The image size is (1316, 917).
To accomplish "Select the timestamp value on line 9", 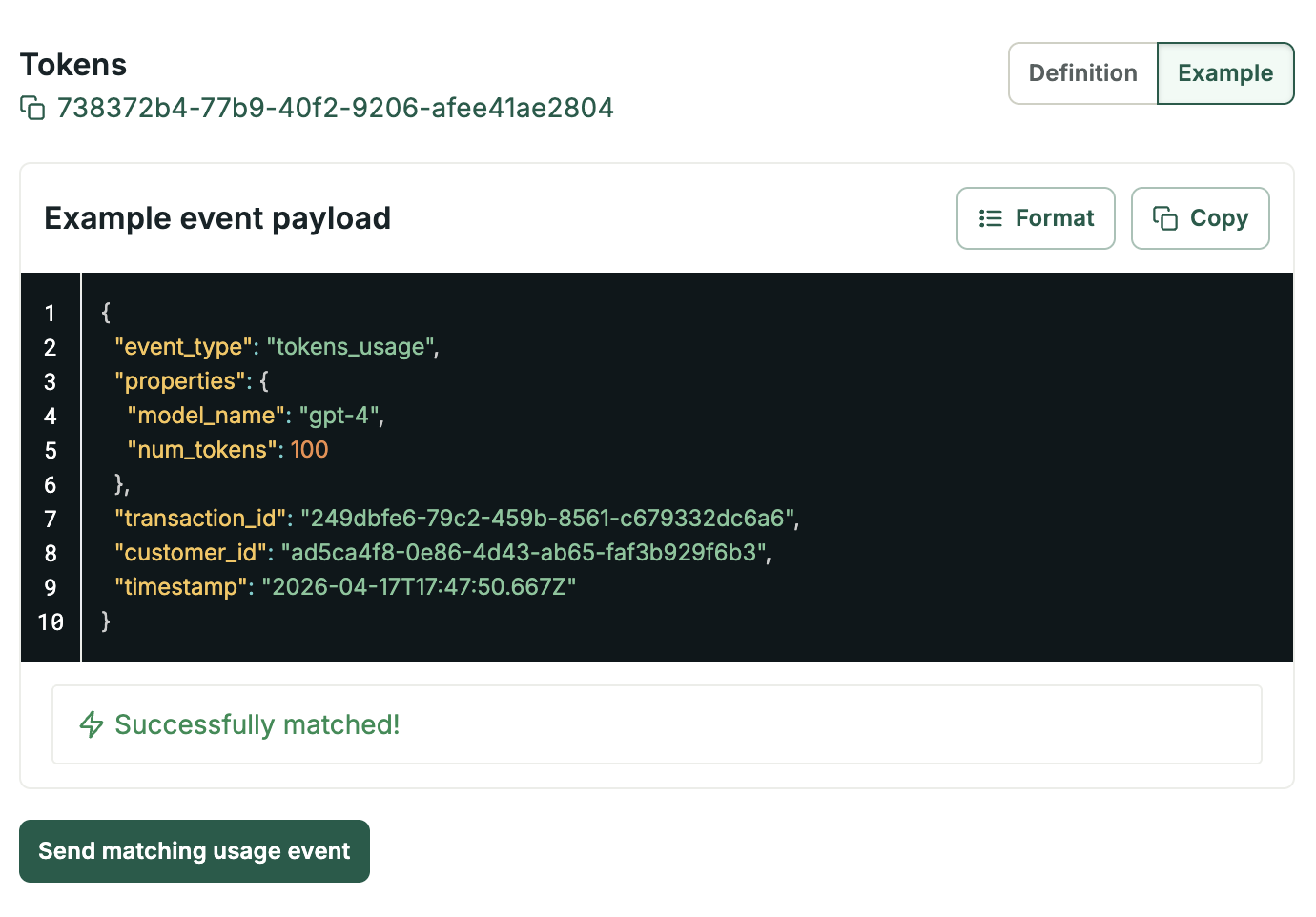I will [420, 587].
